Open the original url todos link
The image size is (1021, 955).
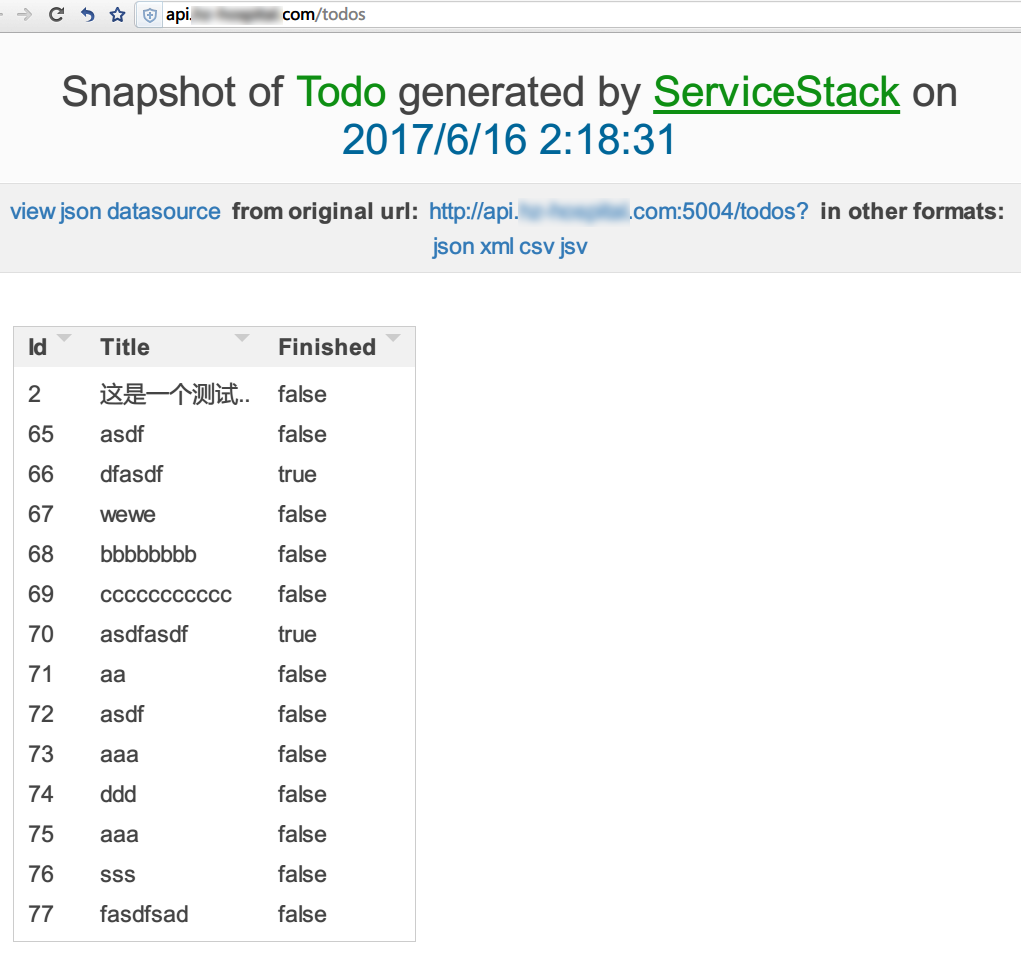(619, 212)
